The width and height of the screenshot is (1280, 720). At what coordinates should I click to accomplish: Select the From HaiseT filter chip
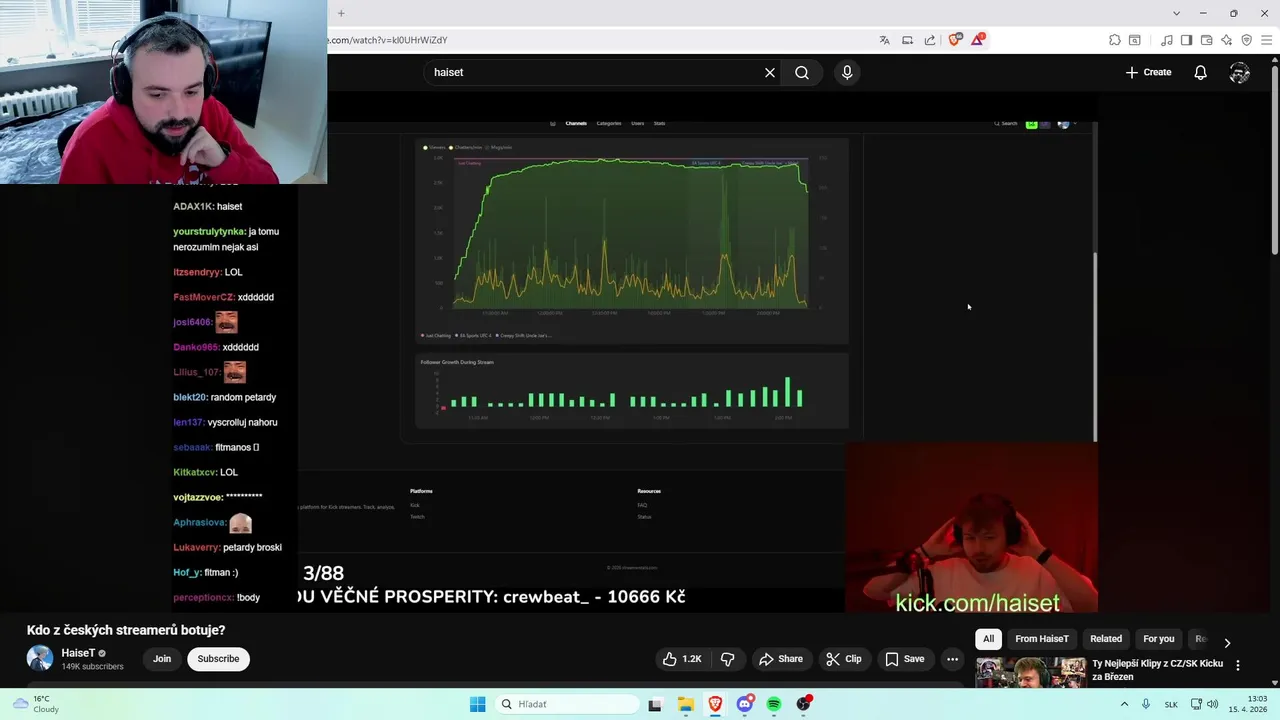tap(1042, 639)
